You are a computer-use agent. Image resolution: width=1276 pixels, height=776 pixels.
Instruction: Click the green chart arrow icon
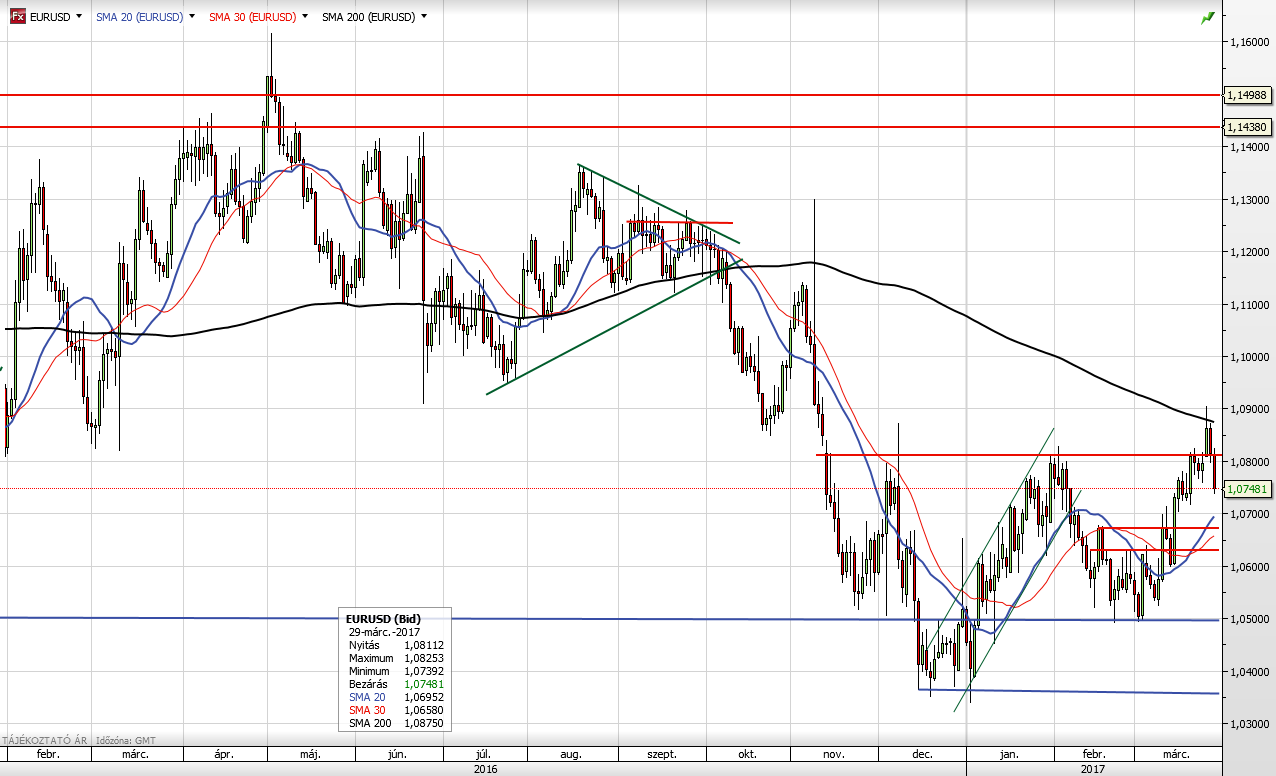pyautogui.click(x=1208, y=17)
